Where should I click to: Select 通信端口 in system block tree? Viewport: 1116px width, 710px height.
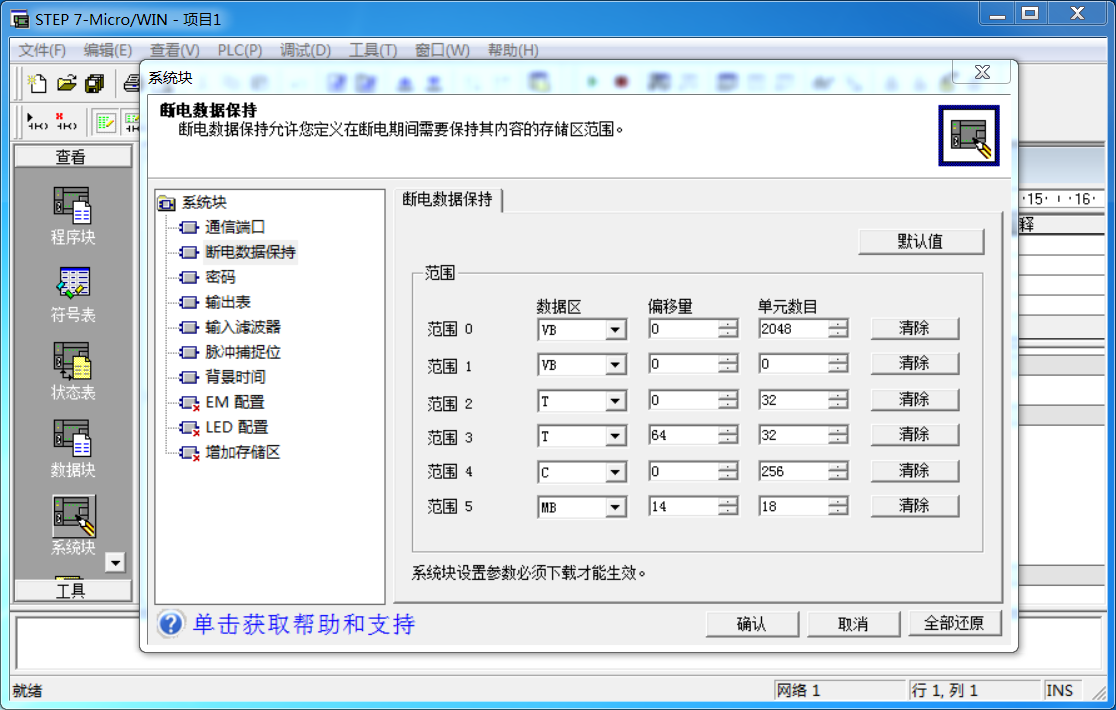click(235, 227)
